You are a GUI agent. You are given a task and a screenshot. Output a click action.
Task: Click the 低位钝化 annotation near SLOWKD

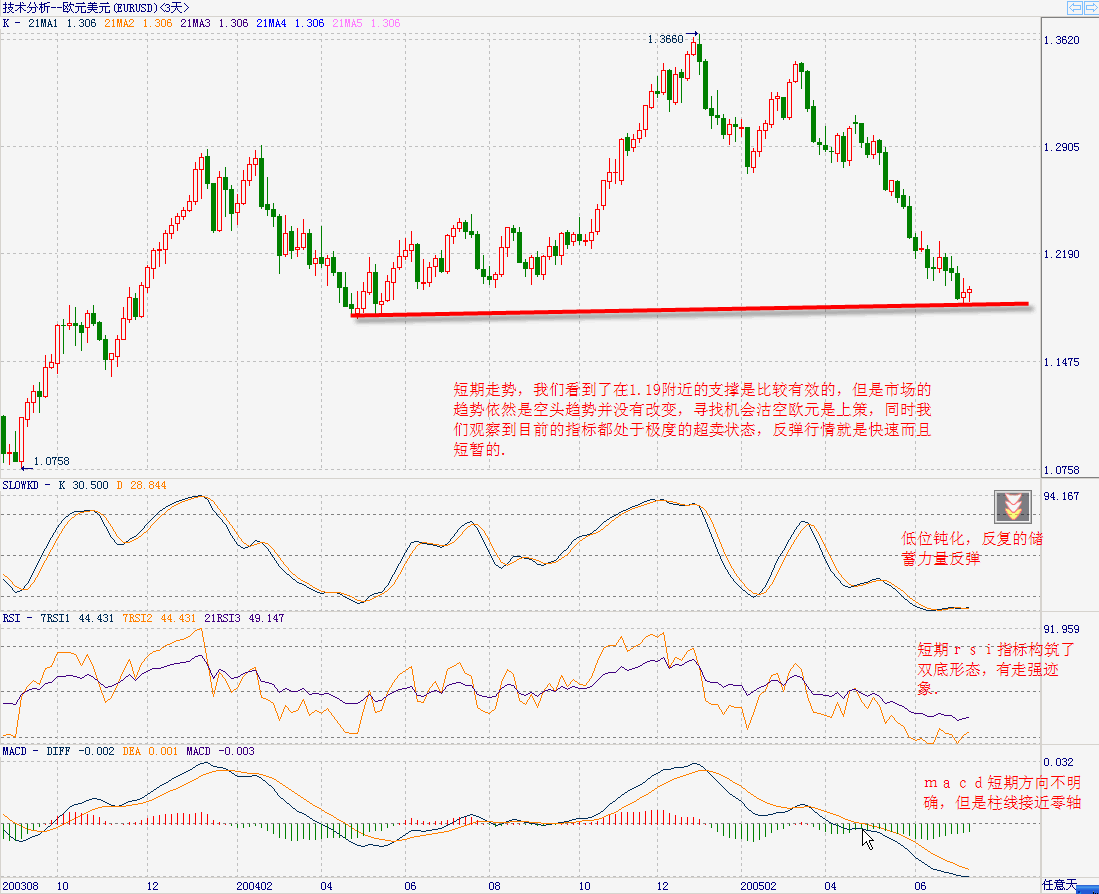click(x=971, y=548)
